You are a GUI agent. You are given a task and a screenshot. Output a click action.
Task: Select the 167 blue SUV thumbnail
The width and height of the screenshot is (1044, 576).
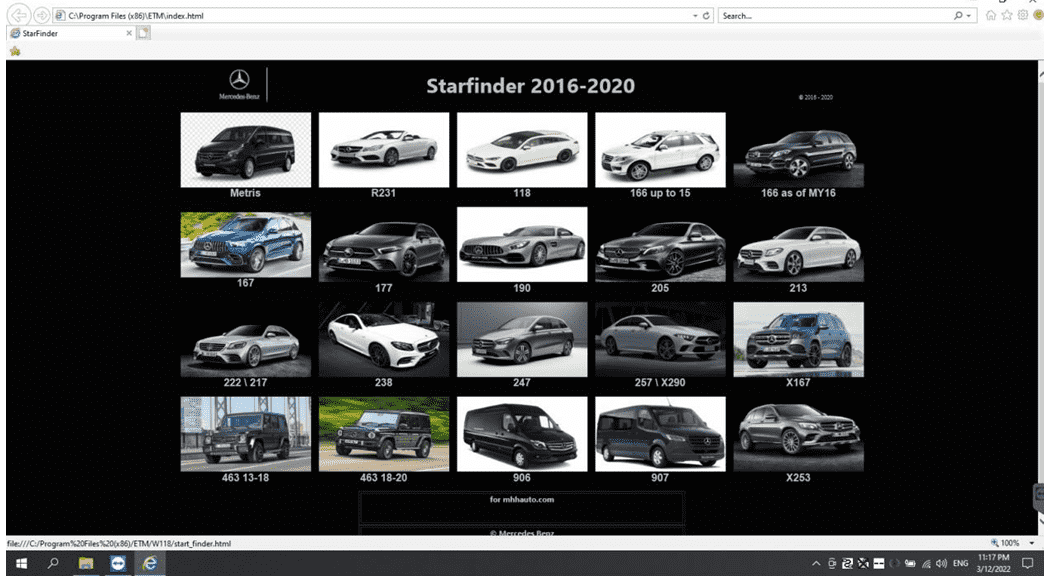[246, 244]
